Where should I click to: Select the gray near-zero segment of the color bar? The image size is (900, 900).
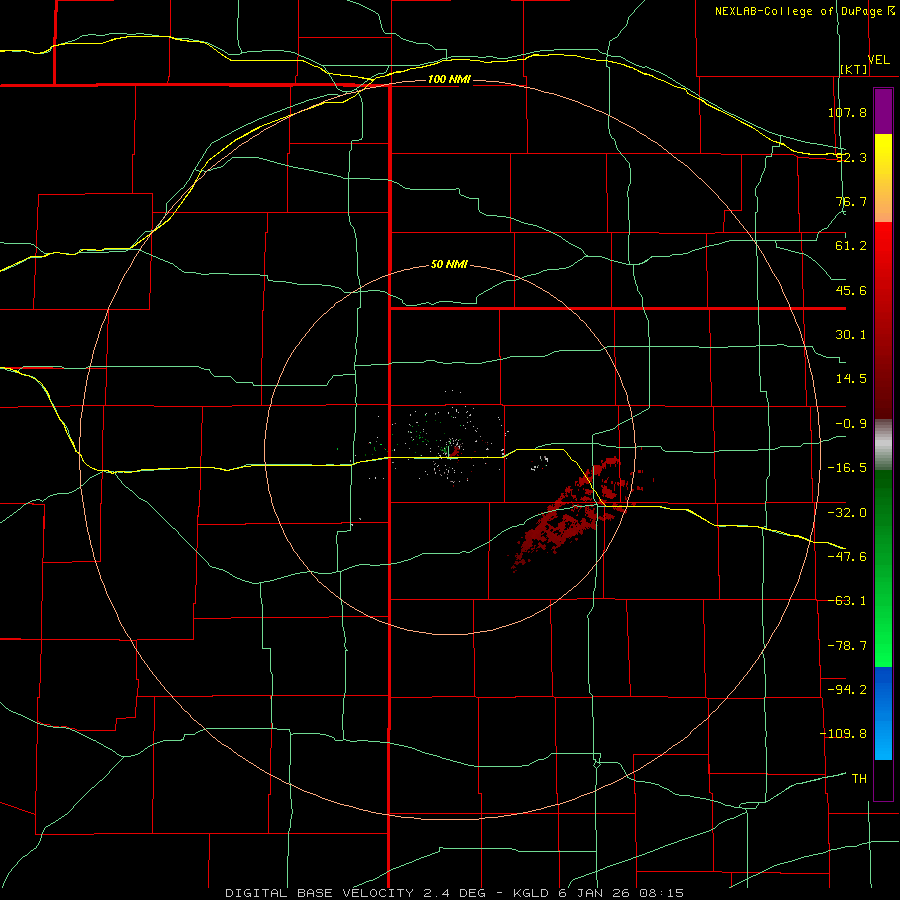(883, 444)
